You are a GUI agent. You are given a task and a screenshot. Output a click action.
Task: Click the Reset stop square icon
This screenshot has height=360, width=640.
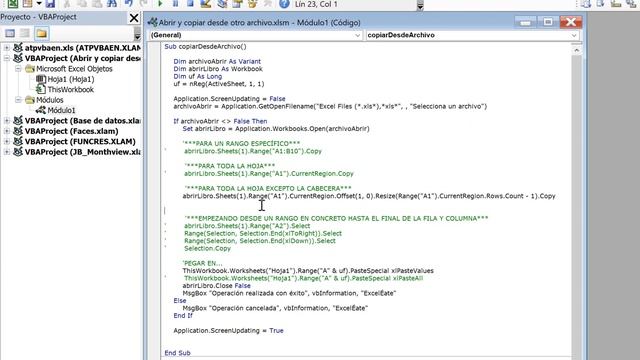pos(190,4)
